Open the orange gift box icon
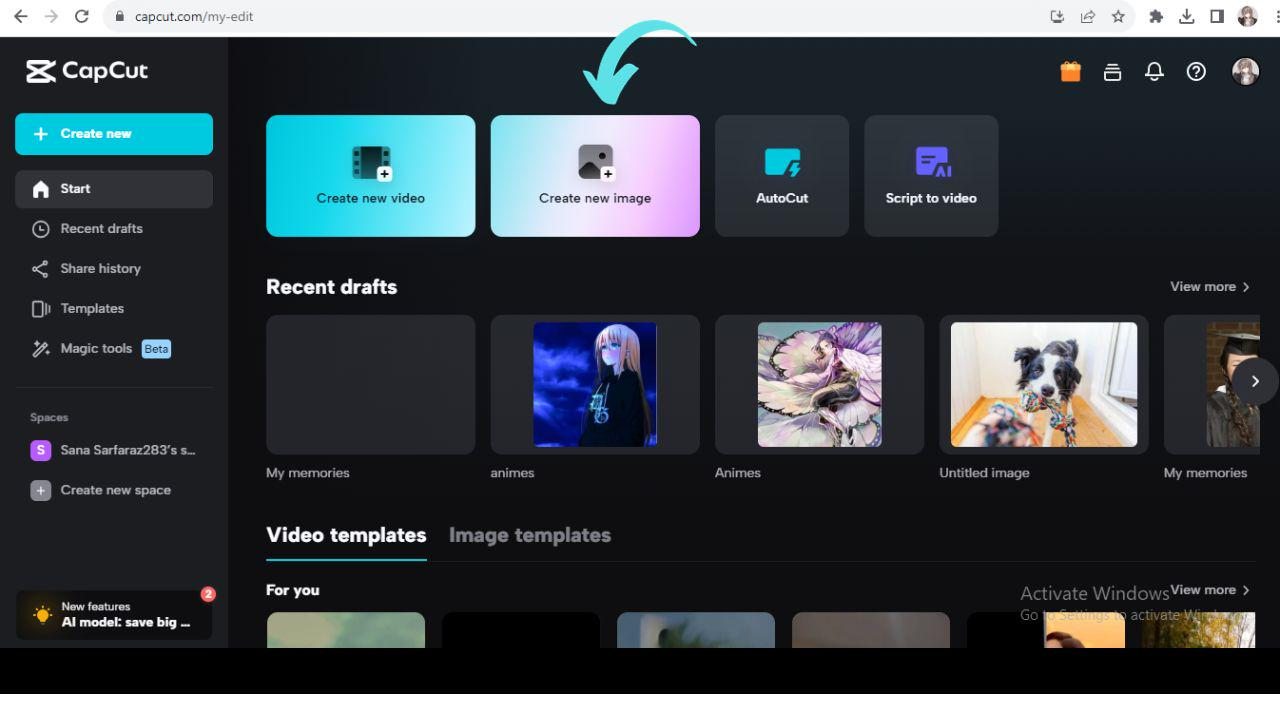The width and height of the screenshot is (1280, 720). [1071, 71]
